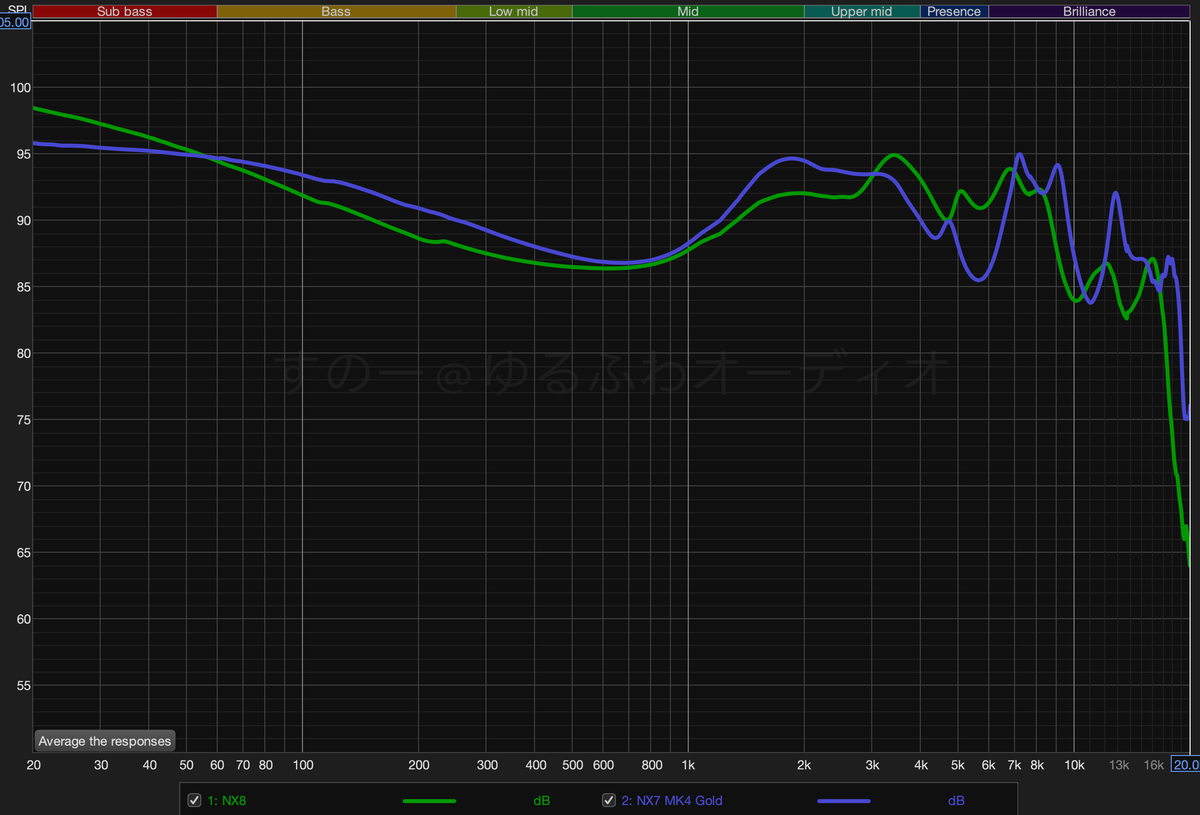The height and width of the screenshot is (815, 1200).
Task: Click the 85 dB SPL axis label
Action: point(22,288)
